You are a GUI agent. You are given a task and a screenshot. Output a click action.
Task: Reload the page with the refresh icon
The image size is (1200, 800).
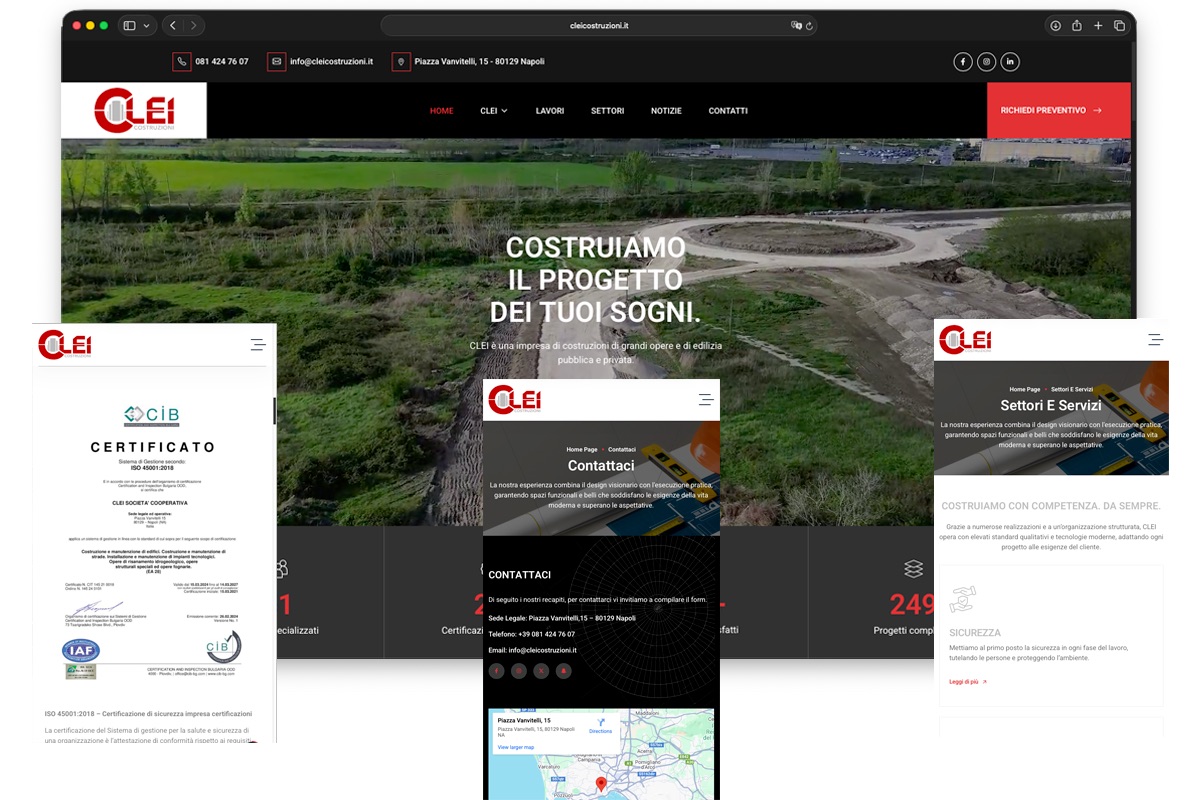point(809,26)
